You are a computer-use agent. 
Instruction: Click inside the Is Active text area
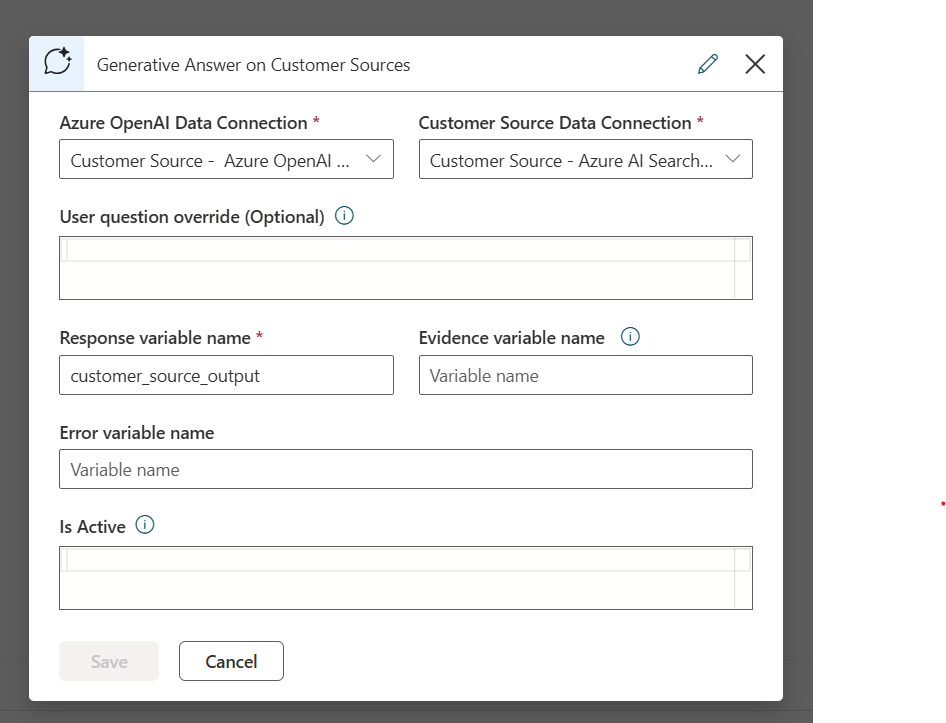pos(406,578)
